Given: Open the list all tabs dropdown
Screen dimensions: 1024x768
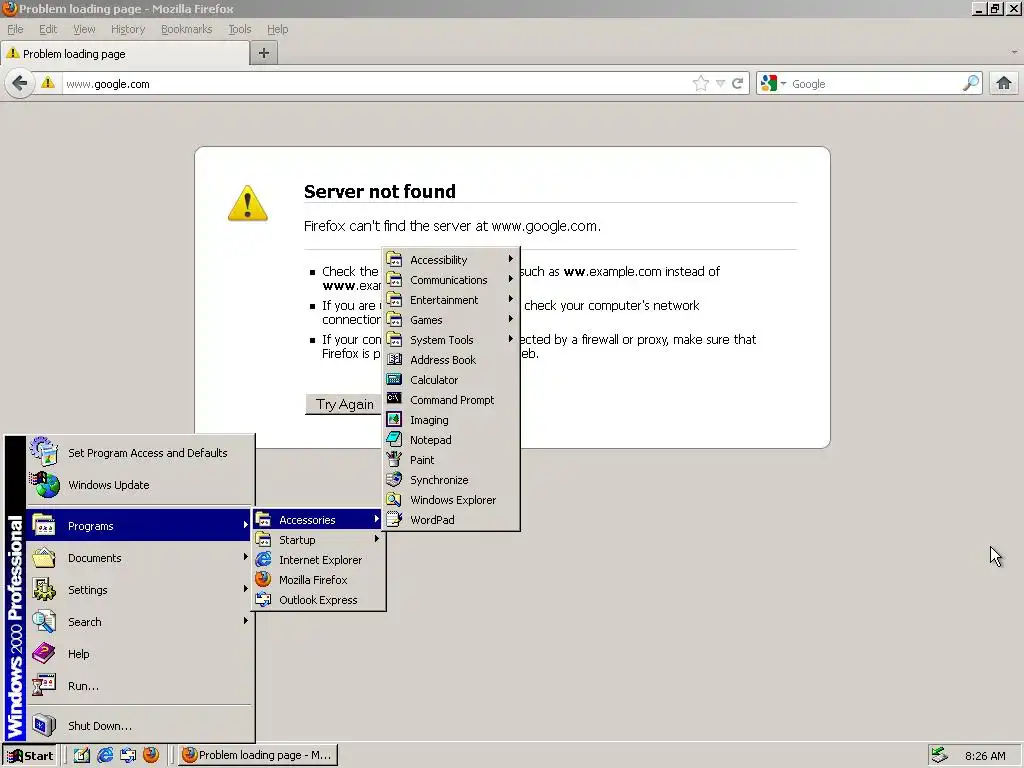Looking at the screenshot, I should coord(1014,52).
